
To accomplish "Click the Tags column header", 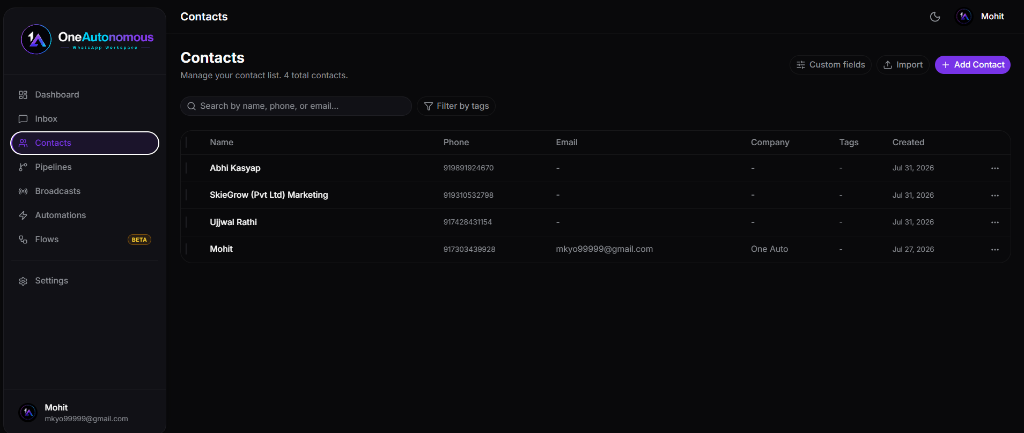I will click(849, 142).
